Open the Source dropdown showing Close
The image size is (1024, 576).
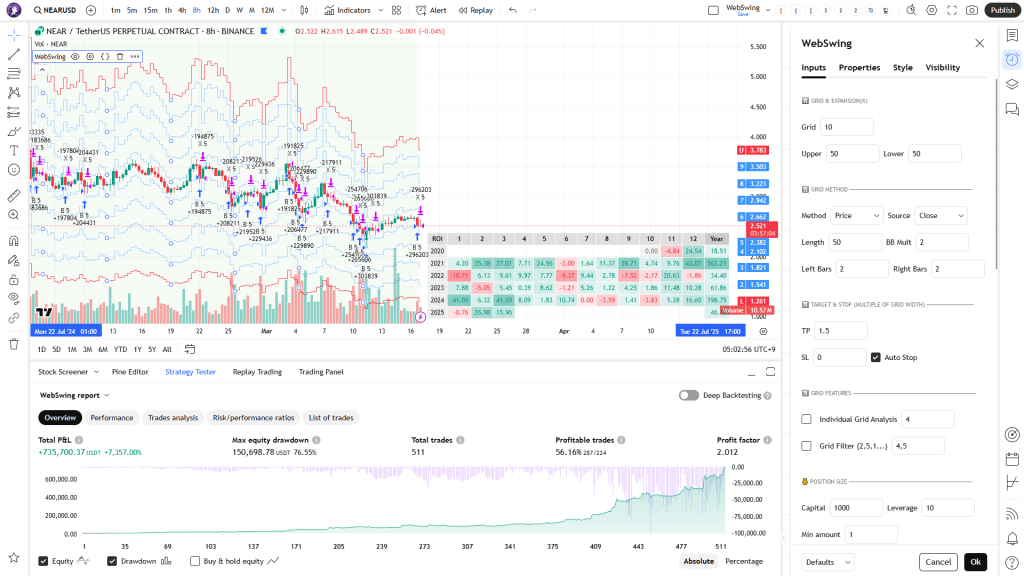[x=941, y=215]
